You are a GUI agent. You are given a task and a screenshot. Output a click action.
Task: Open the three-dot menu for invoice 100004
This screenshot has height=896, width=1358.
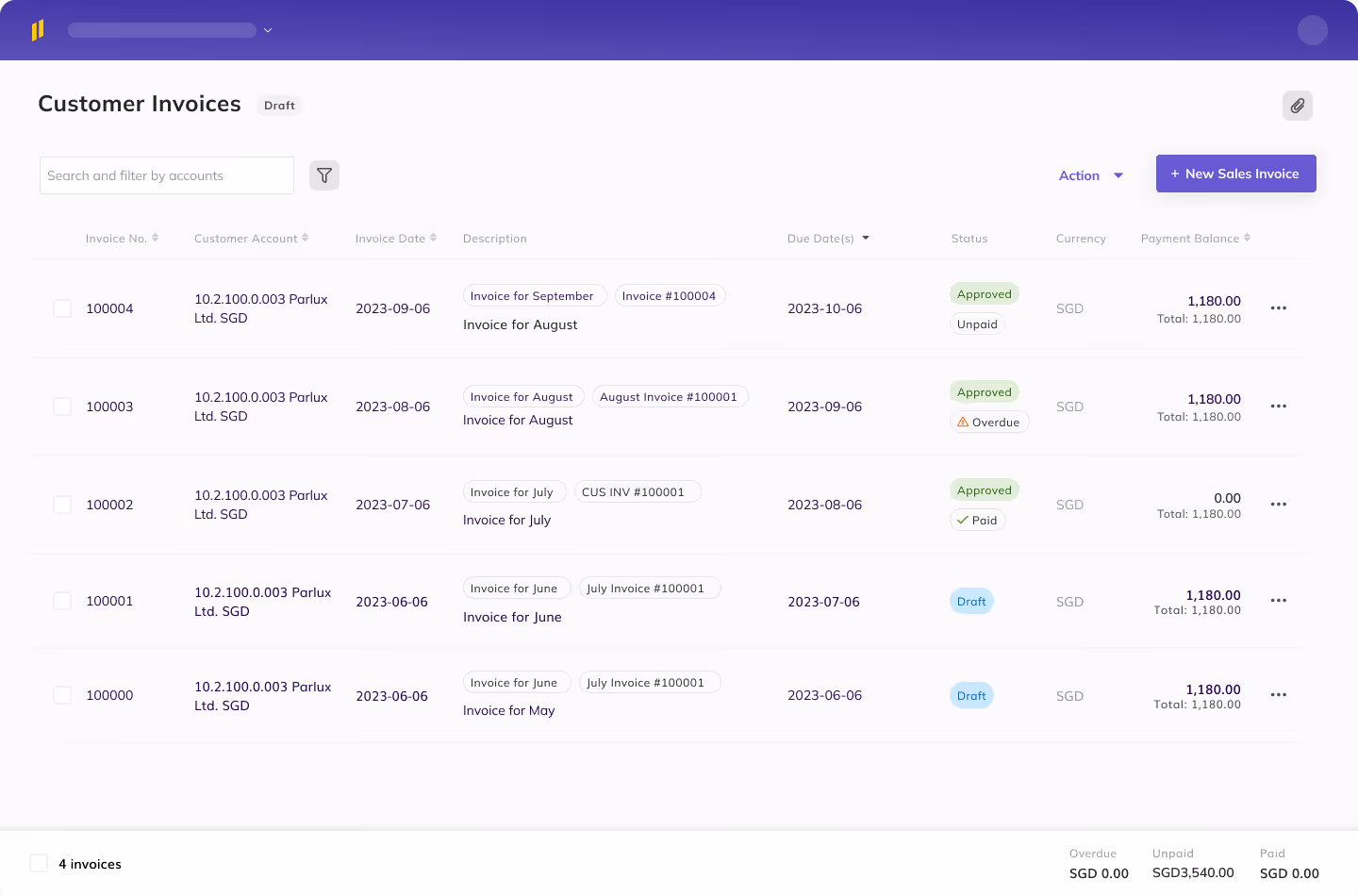1279,308
